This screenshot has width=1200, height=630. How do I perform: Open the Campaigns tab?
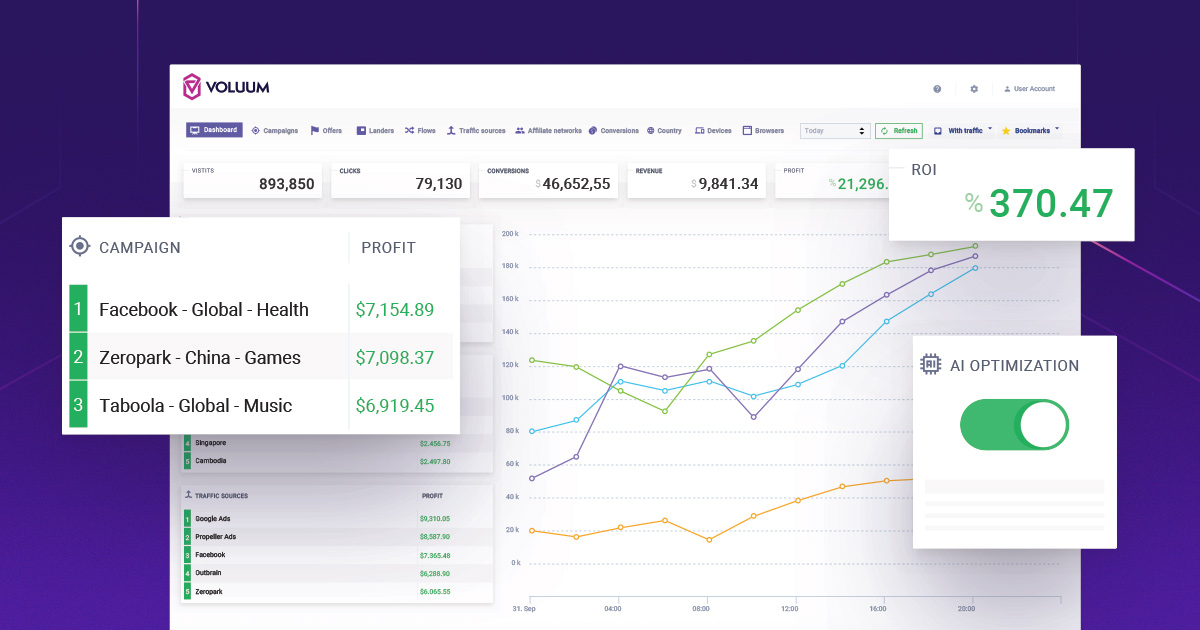275,131
